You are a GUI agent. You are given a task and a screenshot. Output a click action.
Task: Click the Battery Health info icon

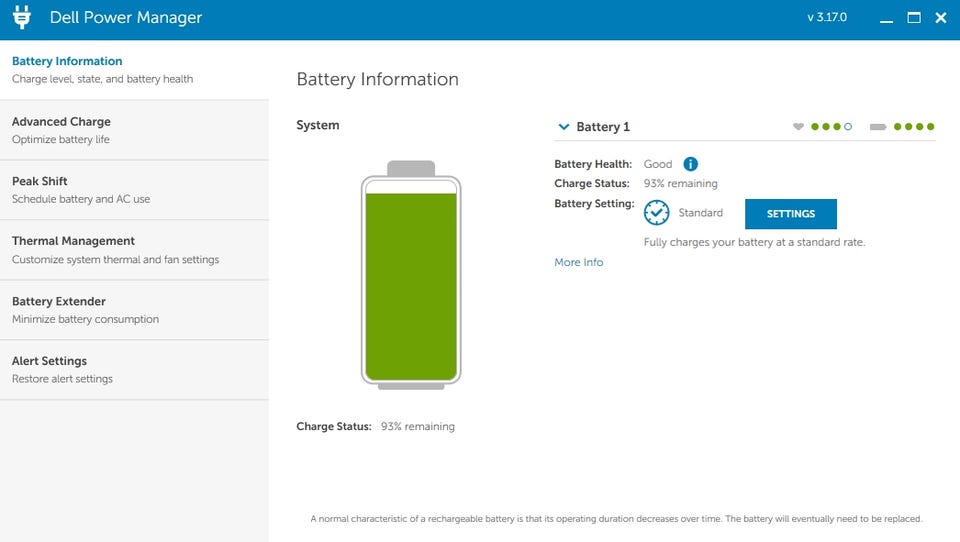[x=690, y=164]
